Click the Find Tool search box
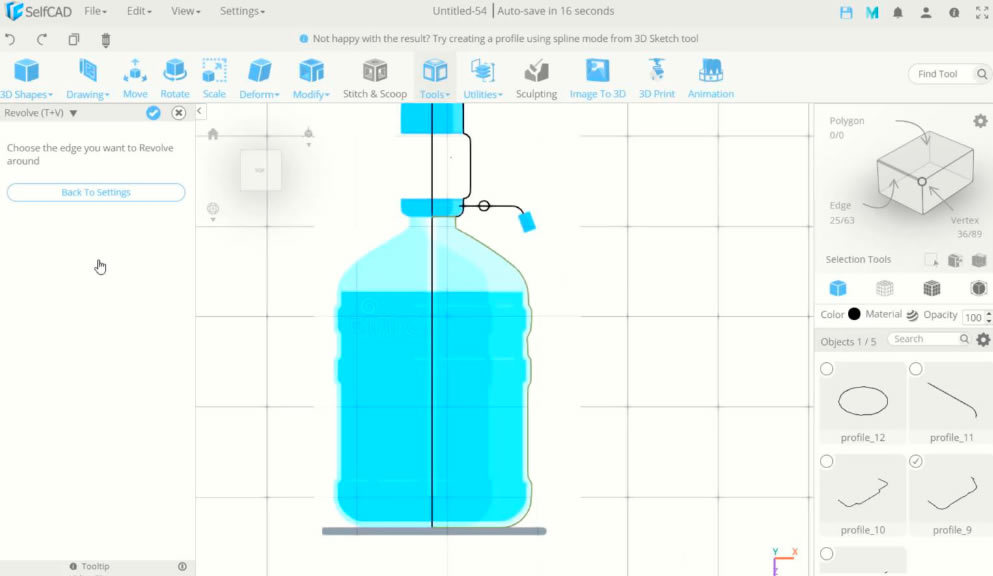Image resolution: width=993 pixels, height=576 pixels. point(948,74)
